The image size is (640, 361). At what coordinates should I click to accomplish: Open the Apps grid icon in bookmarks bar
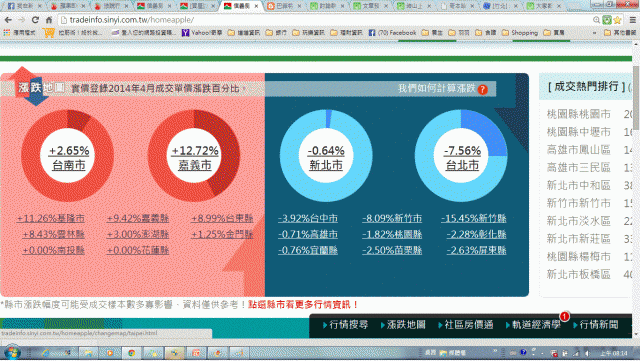[7, 33]
